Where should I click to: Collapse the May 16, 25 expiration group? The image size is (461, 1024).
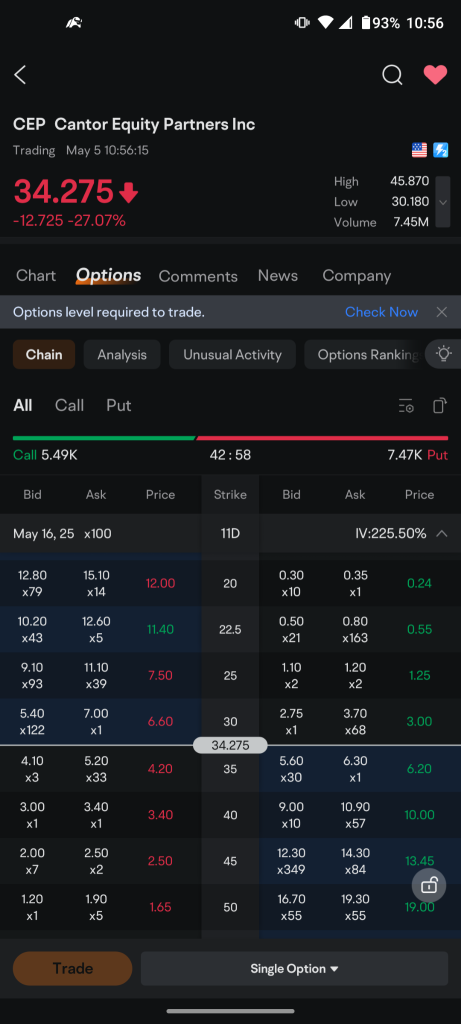coord(442,534)
